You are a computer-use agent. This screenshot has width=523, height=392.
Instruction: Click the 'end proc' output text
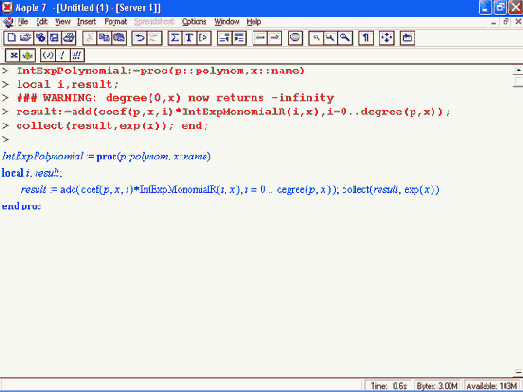point(21,206)
